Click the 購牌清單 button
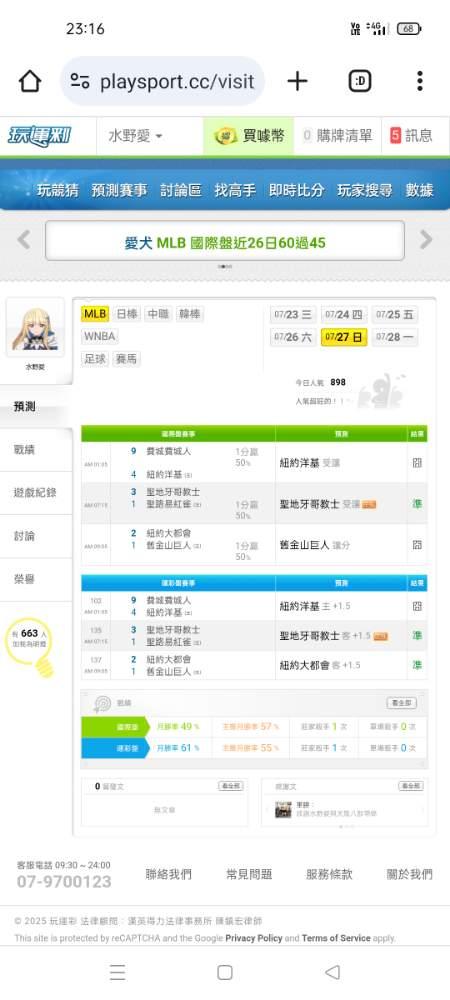This screenshot has width=450, height=1000. (x=337, y=136)
